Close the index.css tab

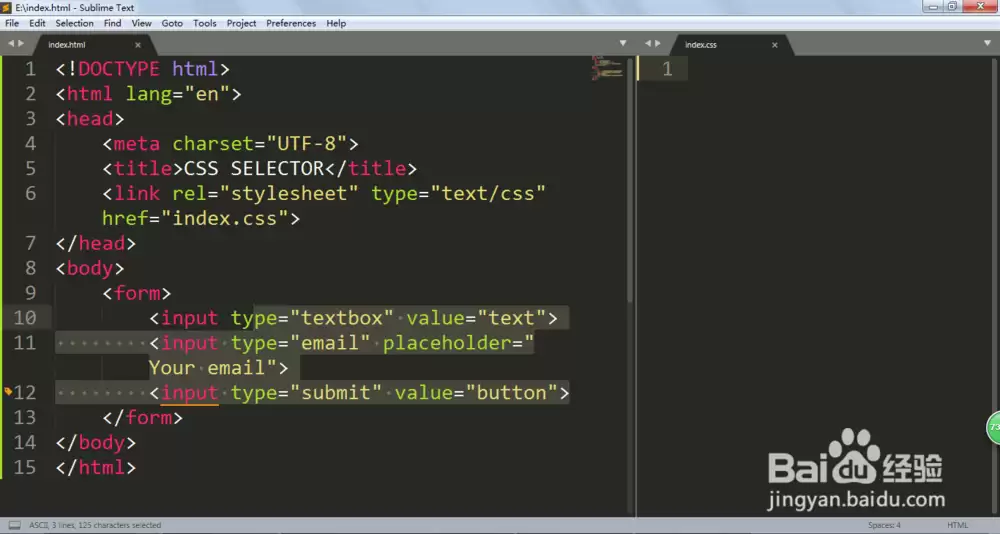pyautogui.click(x=775, y=45)
